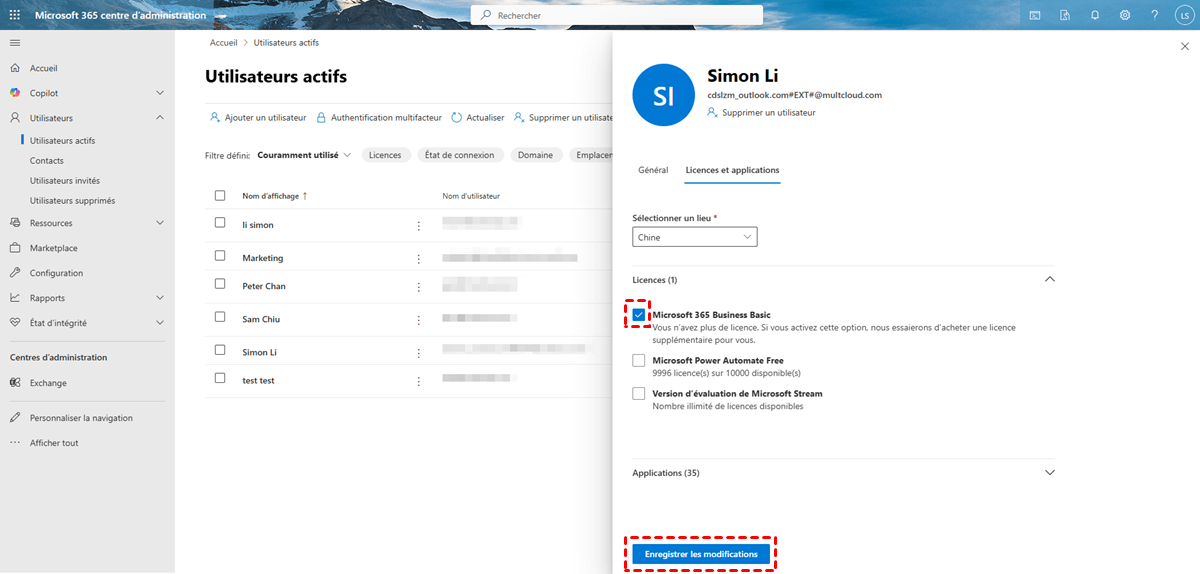This screenshot has height=574, width=1200.
Task: Uncheck Microsoft 365 Business Basic license
Action: [639, 314]
